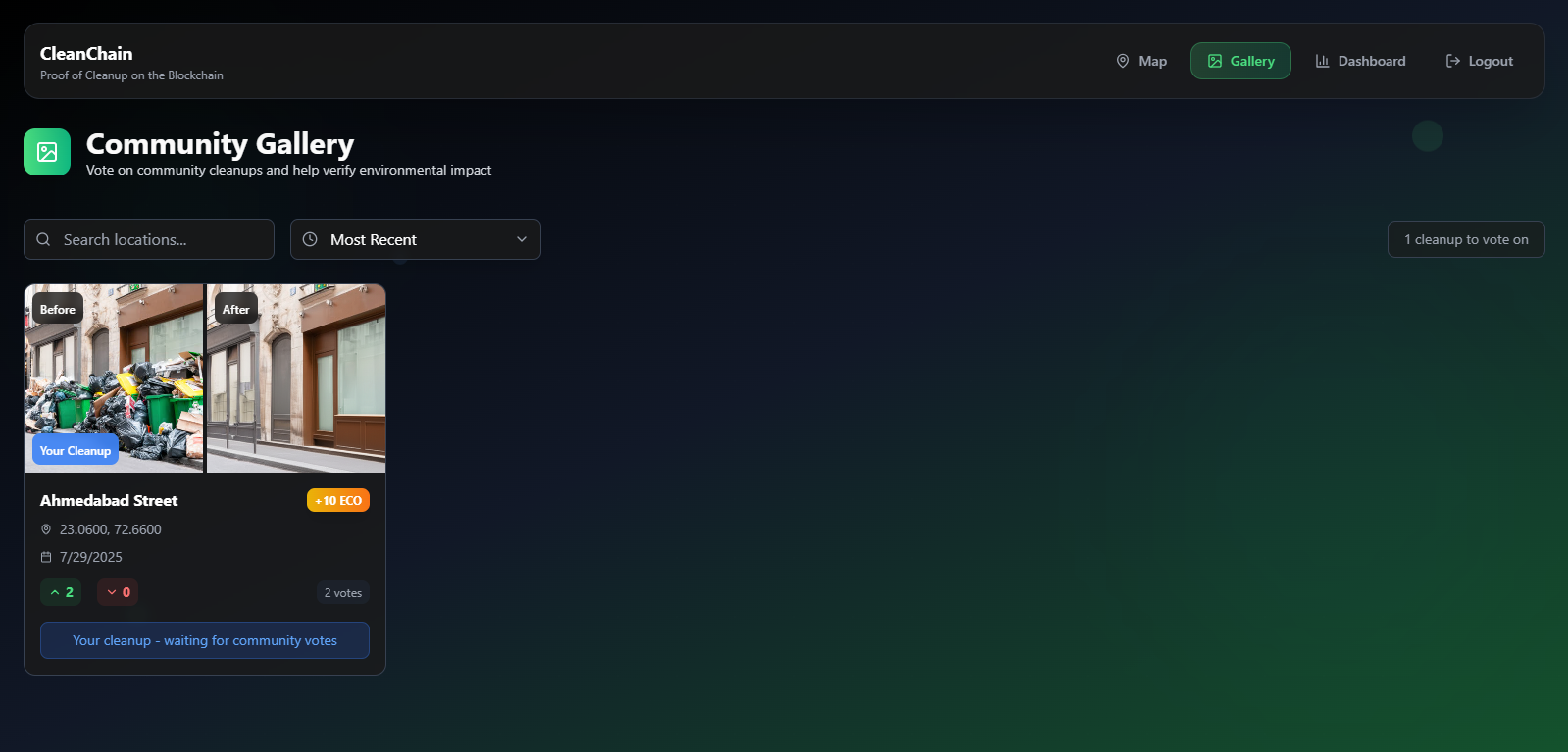This screenshot has width=1568, height=752.
Task: Go to the Dashboard page
Action: click(1360, 61)
